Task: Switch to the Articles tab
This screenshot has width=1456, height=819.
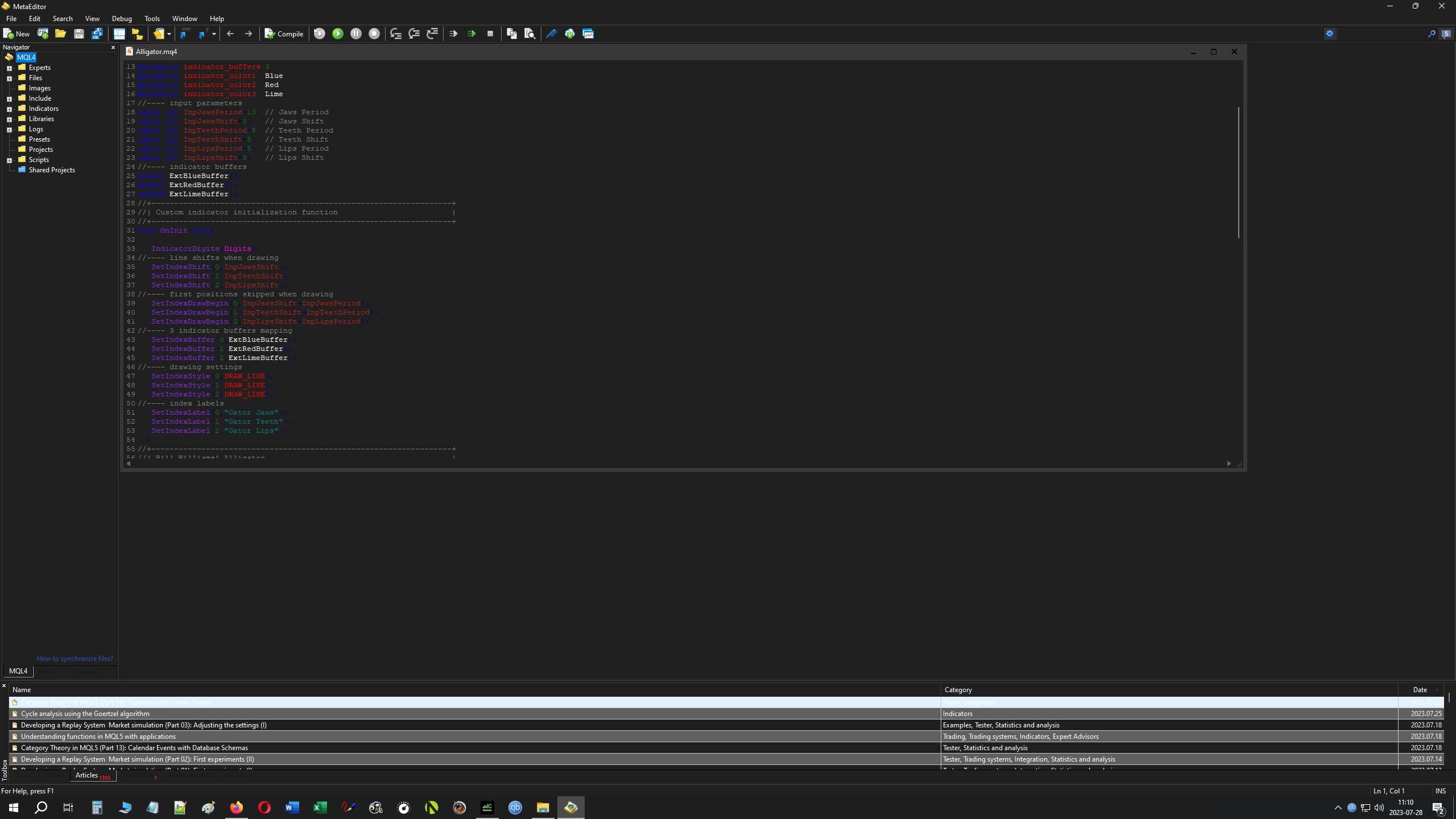Action: [x=86, y=775]
